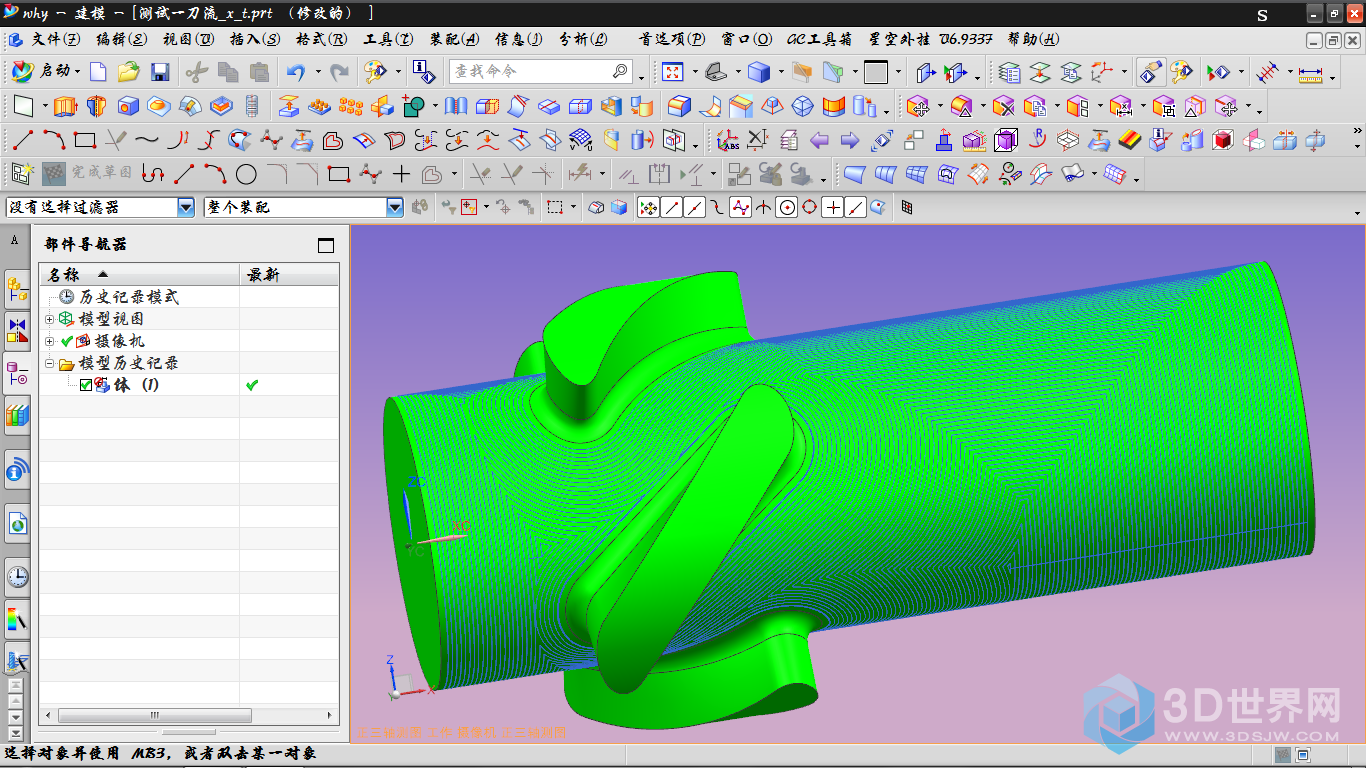Click the New file icon

pos(98,72)
